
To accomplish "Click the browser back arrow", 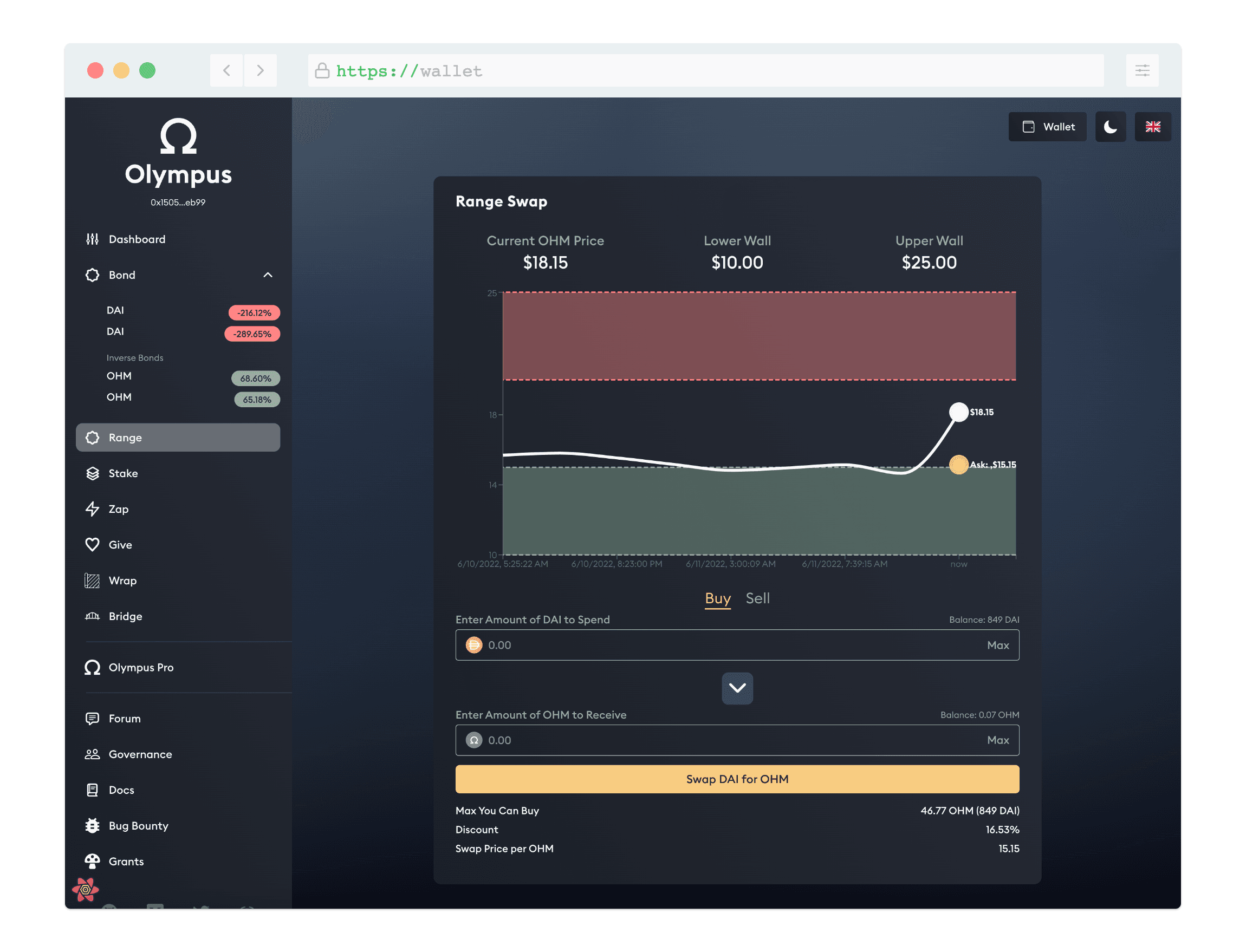I will pyautogui.click(x=227, y=70).
